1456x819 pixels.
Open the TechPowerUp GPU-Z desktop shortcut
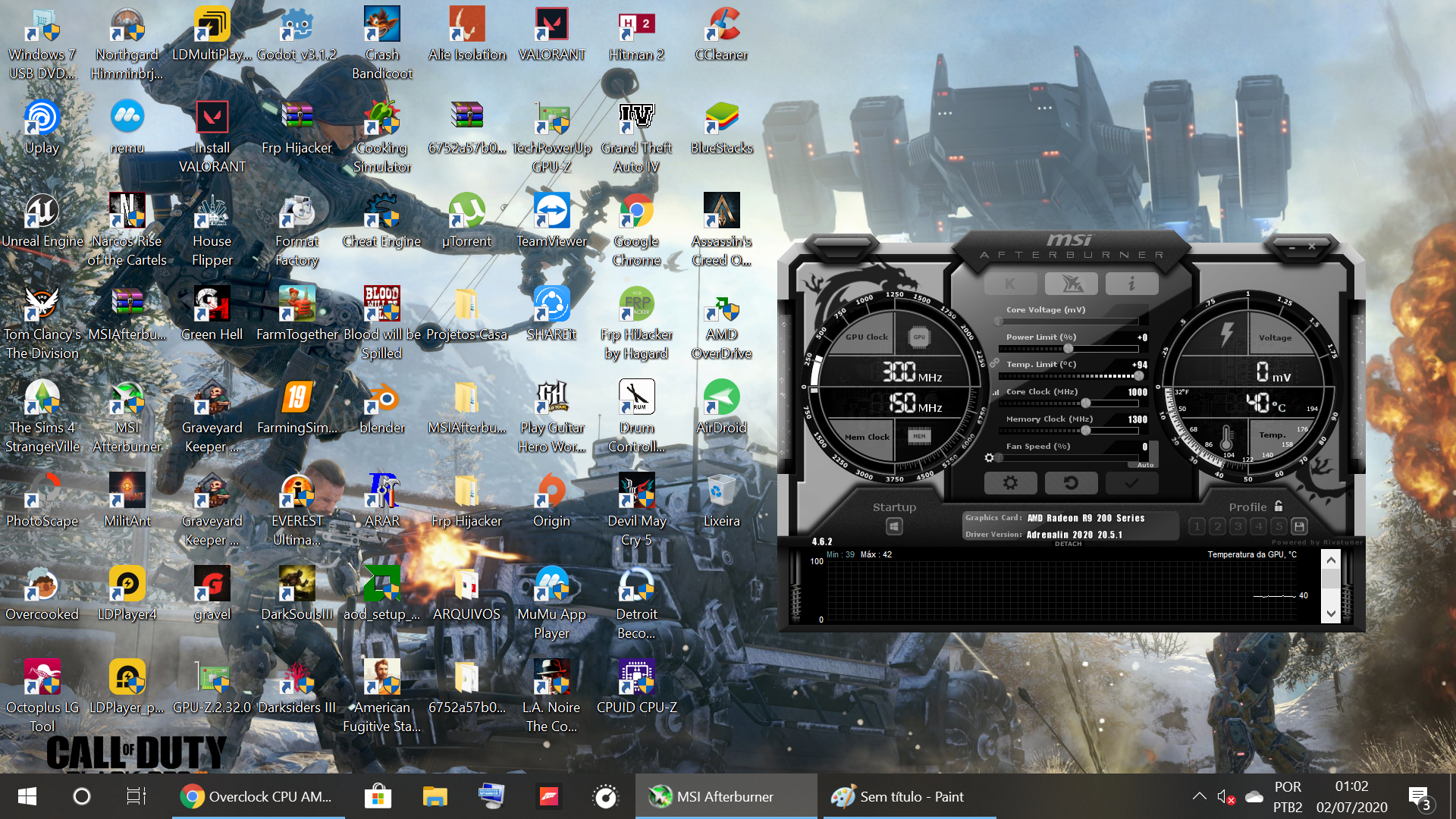[x=551, y=137]
